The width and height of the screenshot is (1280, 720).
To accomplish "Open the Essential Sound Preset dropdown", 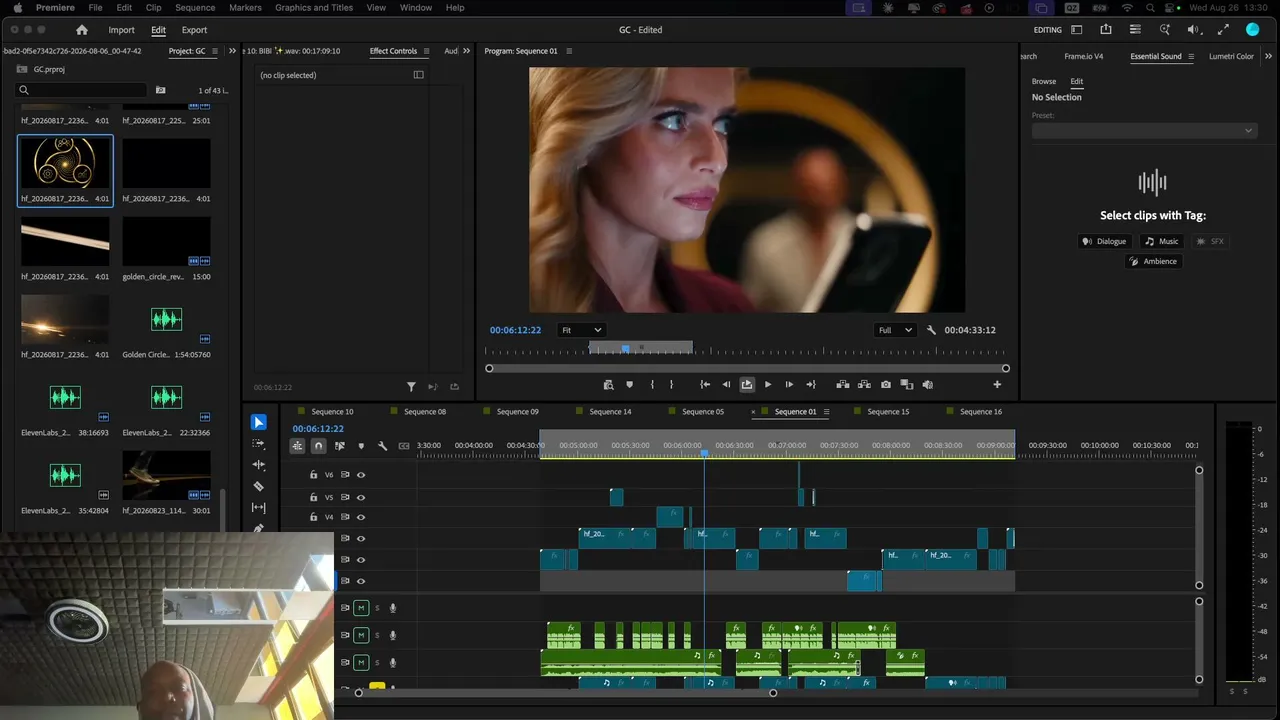I will [x=1144, y=130].
